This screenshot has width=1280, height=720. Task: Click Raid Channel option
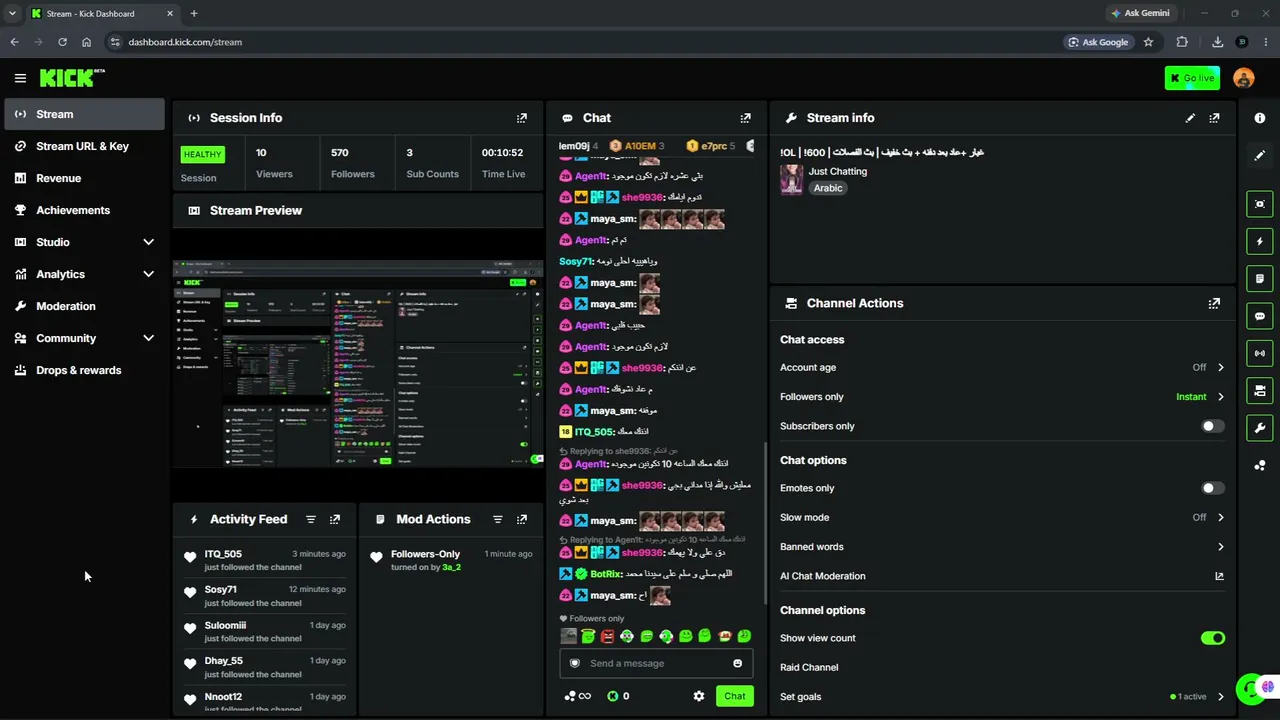(809, 667)
